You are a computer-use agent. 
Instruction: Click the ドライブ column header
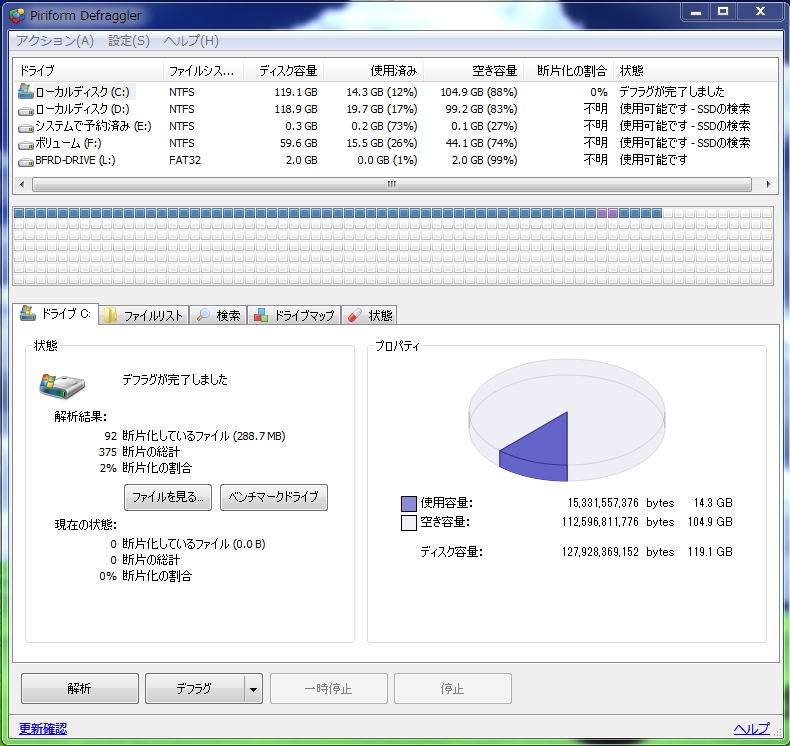click(88, 71)
